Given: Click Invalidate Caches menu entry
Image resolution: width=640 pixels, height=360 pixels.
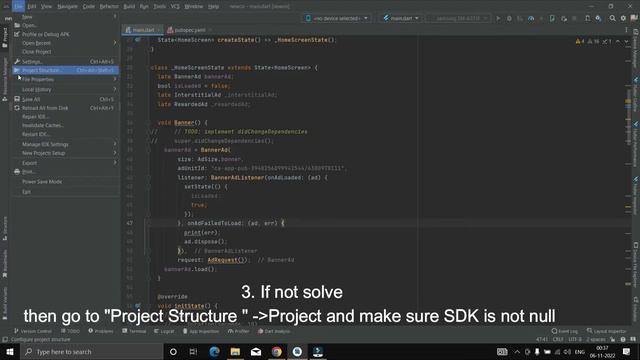Looking at the screenshot, I should click(x=66, y=125).
